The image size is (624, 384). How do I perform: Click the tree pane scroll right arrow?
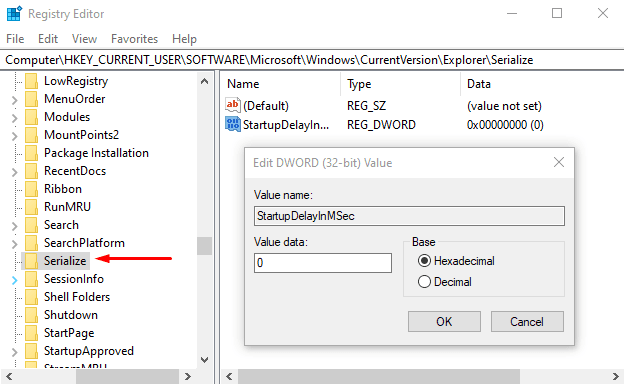(x=188, y=376)
